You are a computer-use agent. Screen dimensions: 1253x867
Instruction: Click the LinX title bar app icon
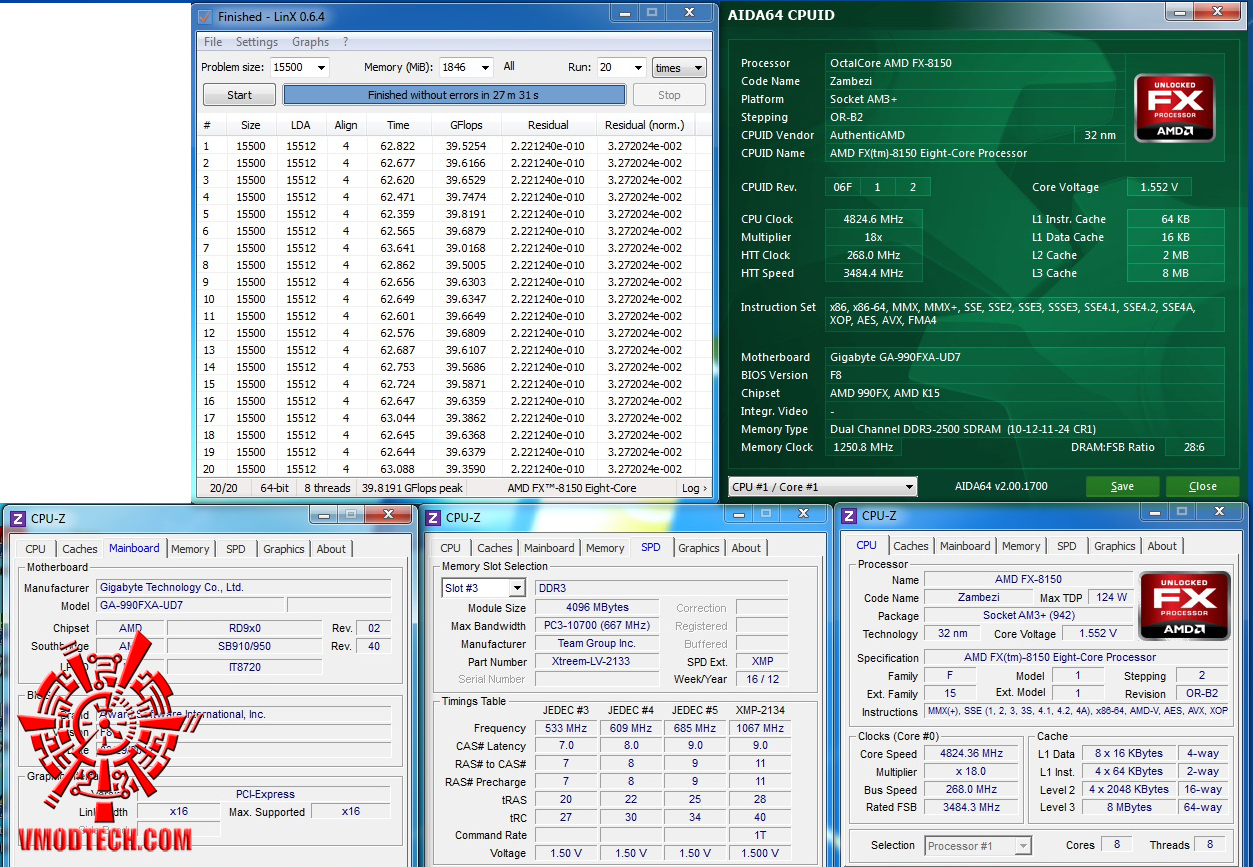click(205, 16)
